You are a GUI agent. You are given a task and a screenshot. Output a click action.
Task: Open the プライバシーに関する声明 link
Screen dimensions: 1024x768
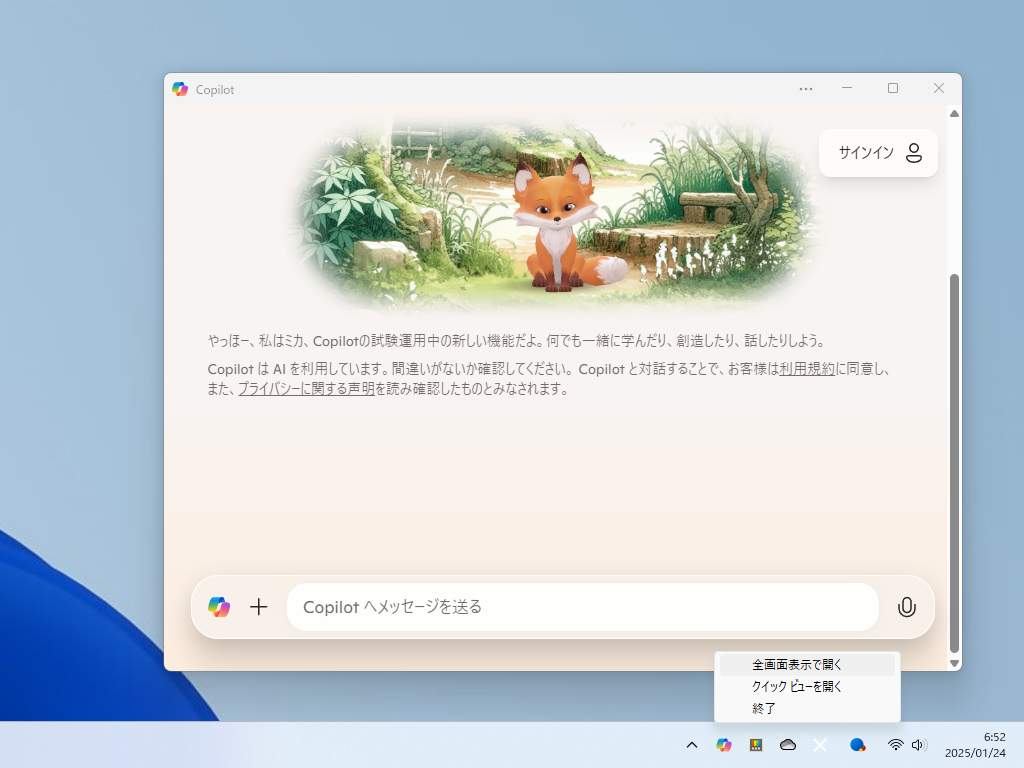click(x=307, y=389)
